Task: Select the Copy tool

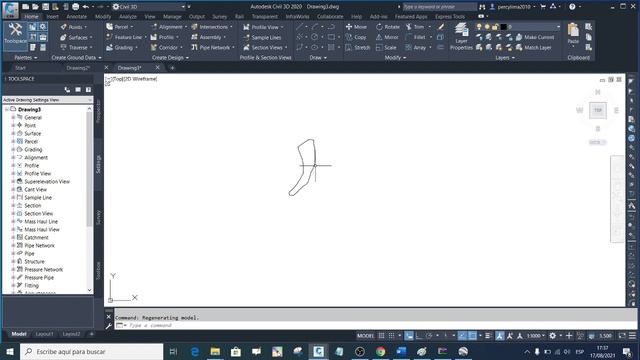Action: tap(356, 37)
